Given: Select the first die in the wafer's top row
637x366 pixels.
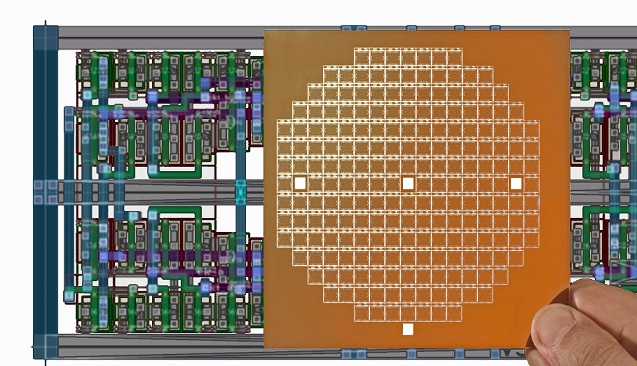Looking at the screenshot, I should [362, 56].
